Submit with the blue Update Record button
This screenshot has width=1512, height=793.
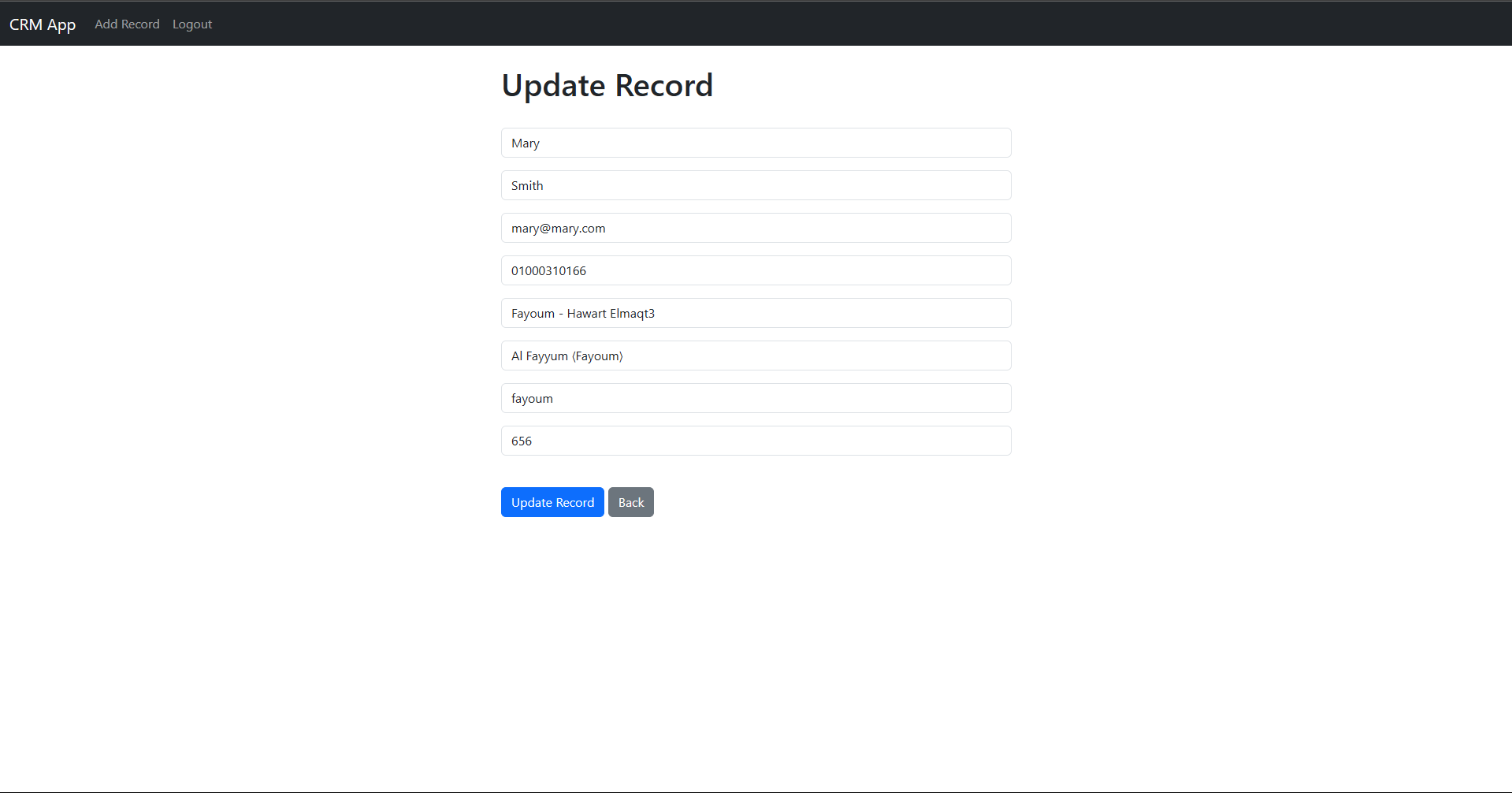click(552, 502)
